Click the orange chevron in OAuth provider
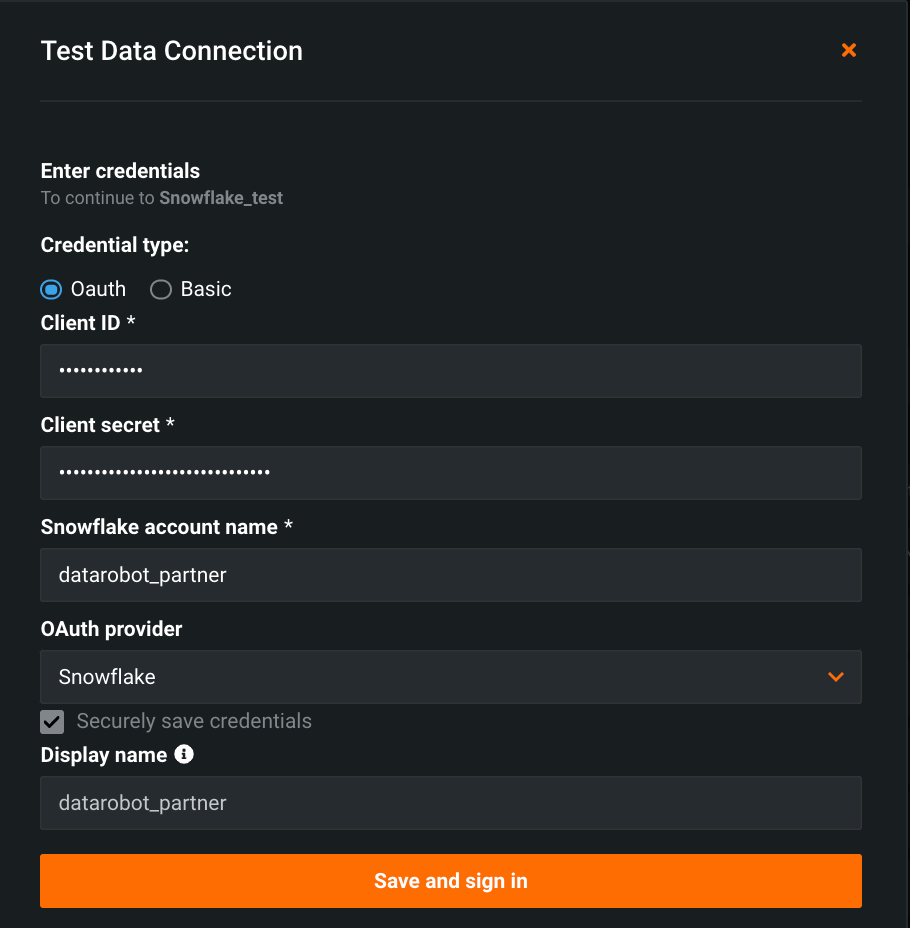Image resolution: width=910 pixels, height=928 pixels. tap(836, 677)
